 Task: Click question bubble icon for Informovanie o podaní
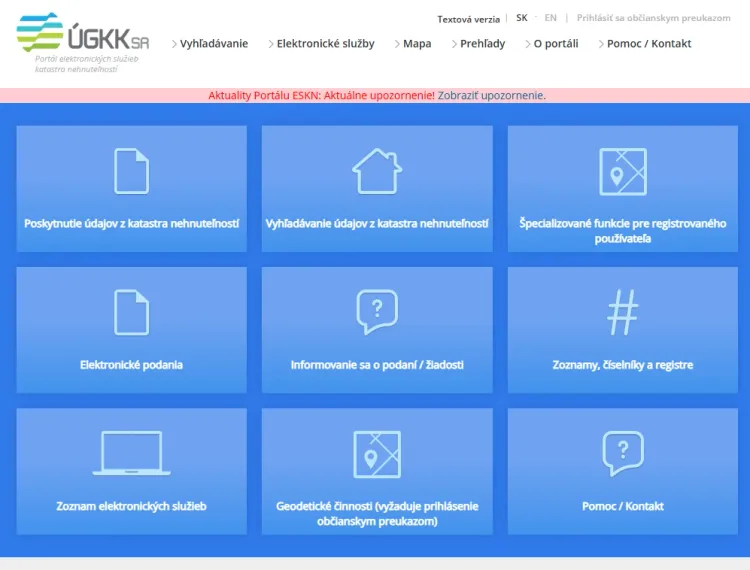(377, 312)
